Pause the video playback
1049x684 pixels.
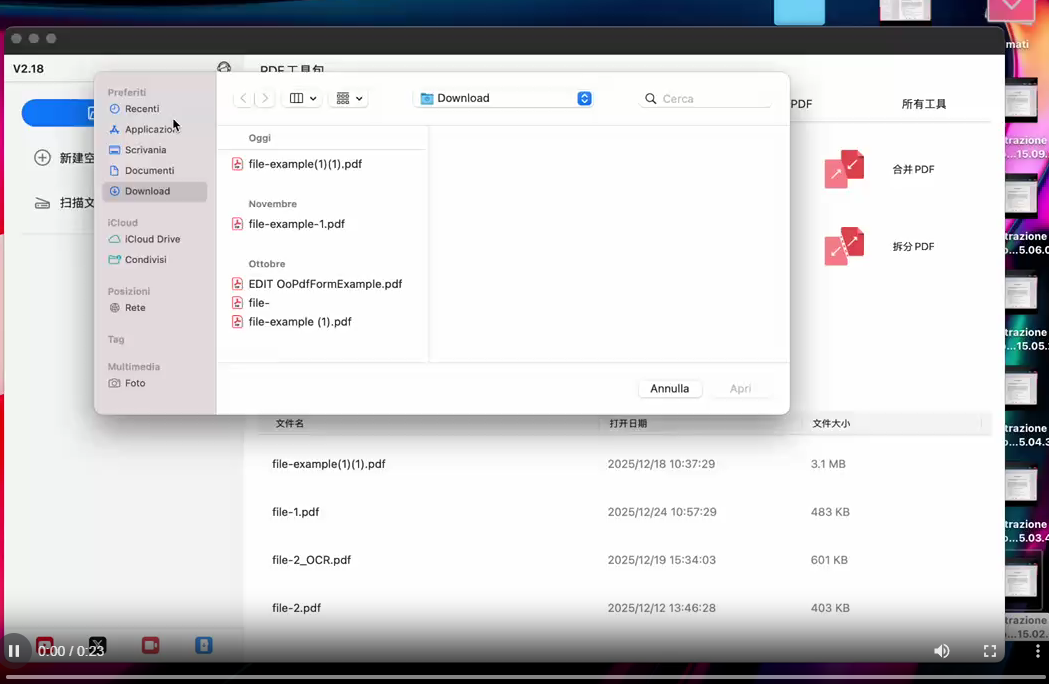pyautogui.click(x=14, y=651)
